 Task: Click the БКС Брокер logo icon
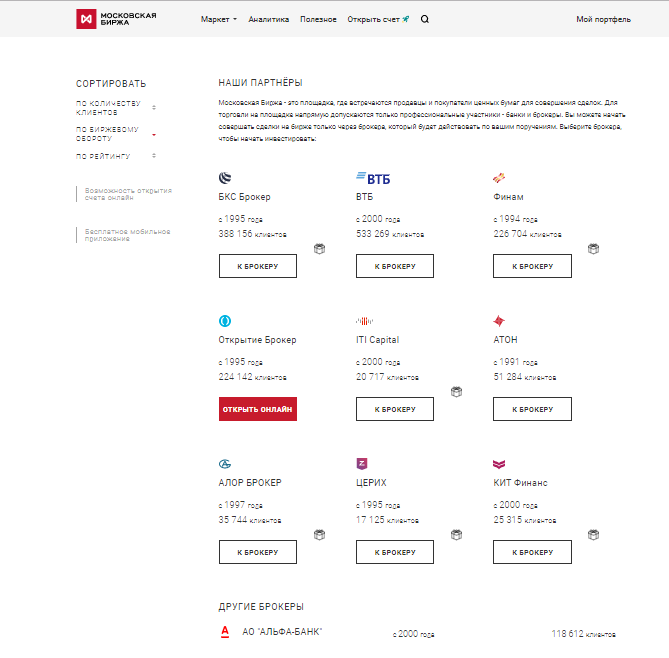coord(225,178)
